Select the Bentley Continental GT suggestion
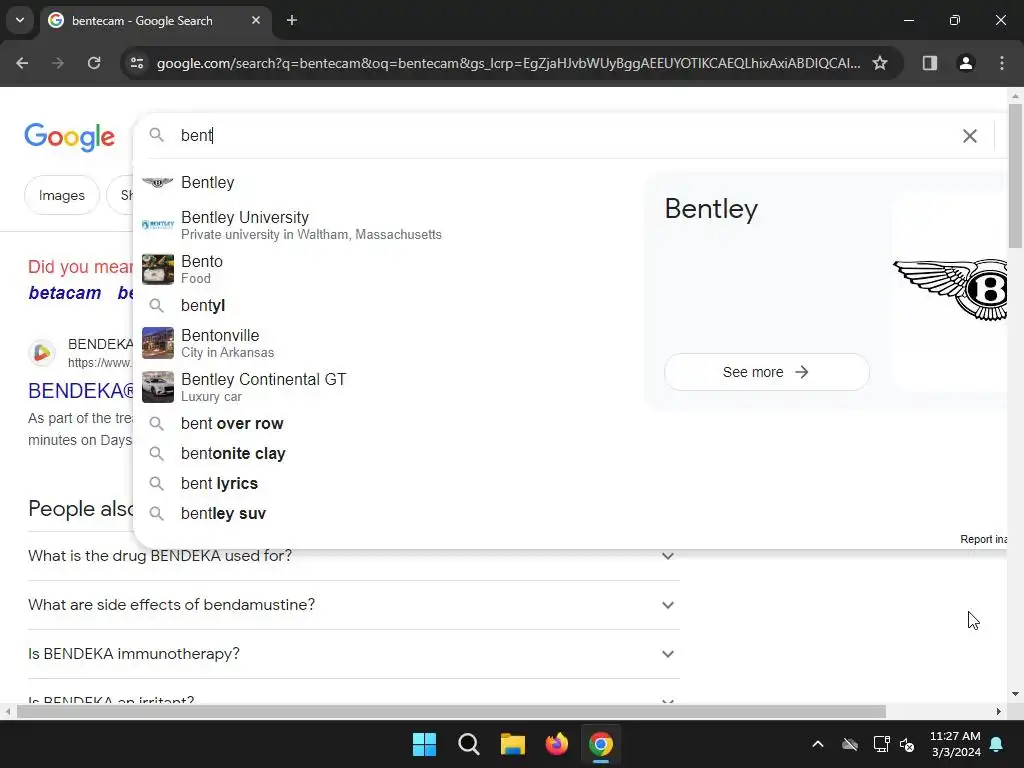The width and height of the screenshot is (1024, 768). coord(389,387)
